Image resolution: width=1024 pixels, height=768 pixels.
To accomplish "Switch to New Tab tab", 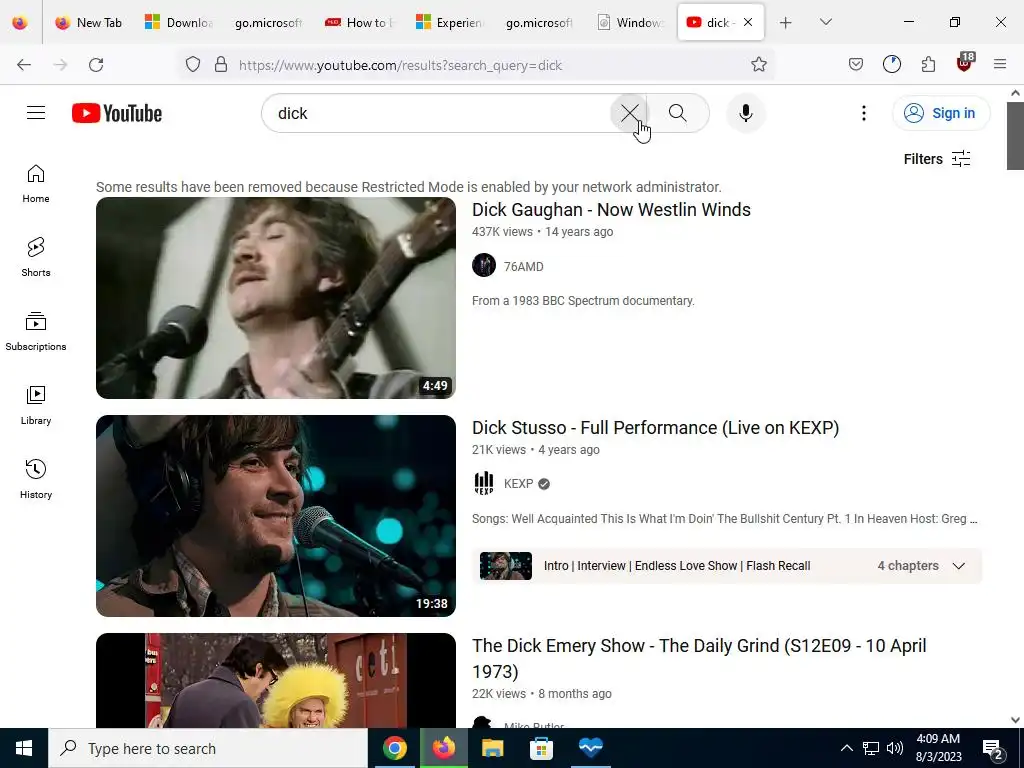I will tap(88, 22).
